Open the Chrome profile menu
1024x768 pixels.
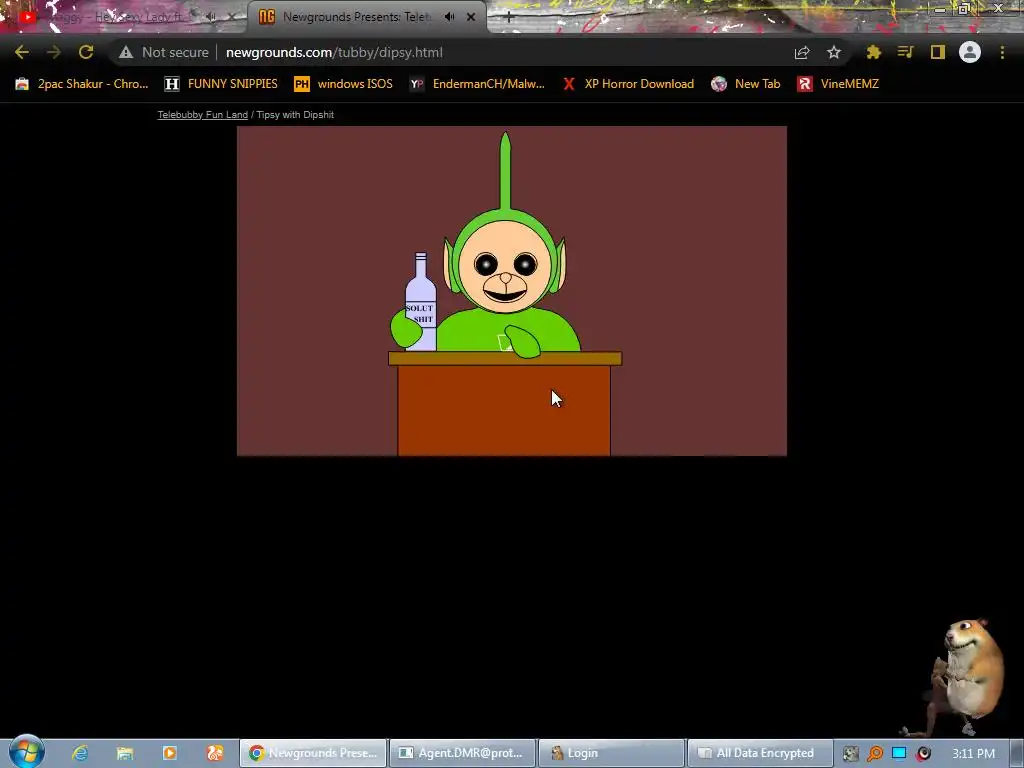pyautogui.click(x=970, y=52)
